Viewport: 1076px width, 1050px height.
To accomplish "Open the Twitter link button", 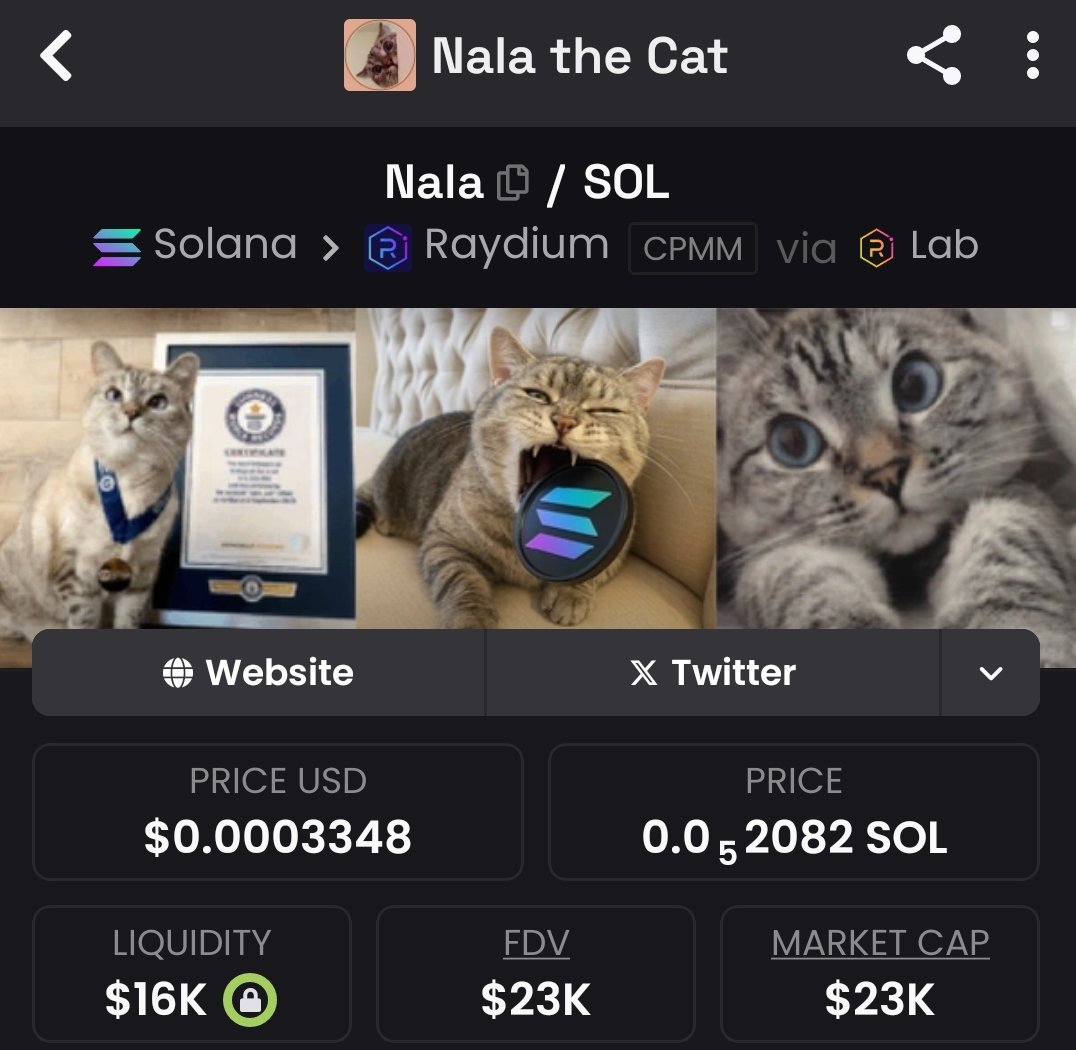I will (x=713, y=673).
